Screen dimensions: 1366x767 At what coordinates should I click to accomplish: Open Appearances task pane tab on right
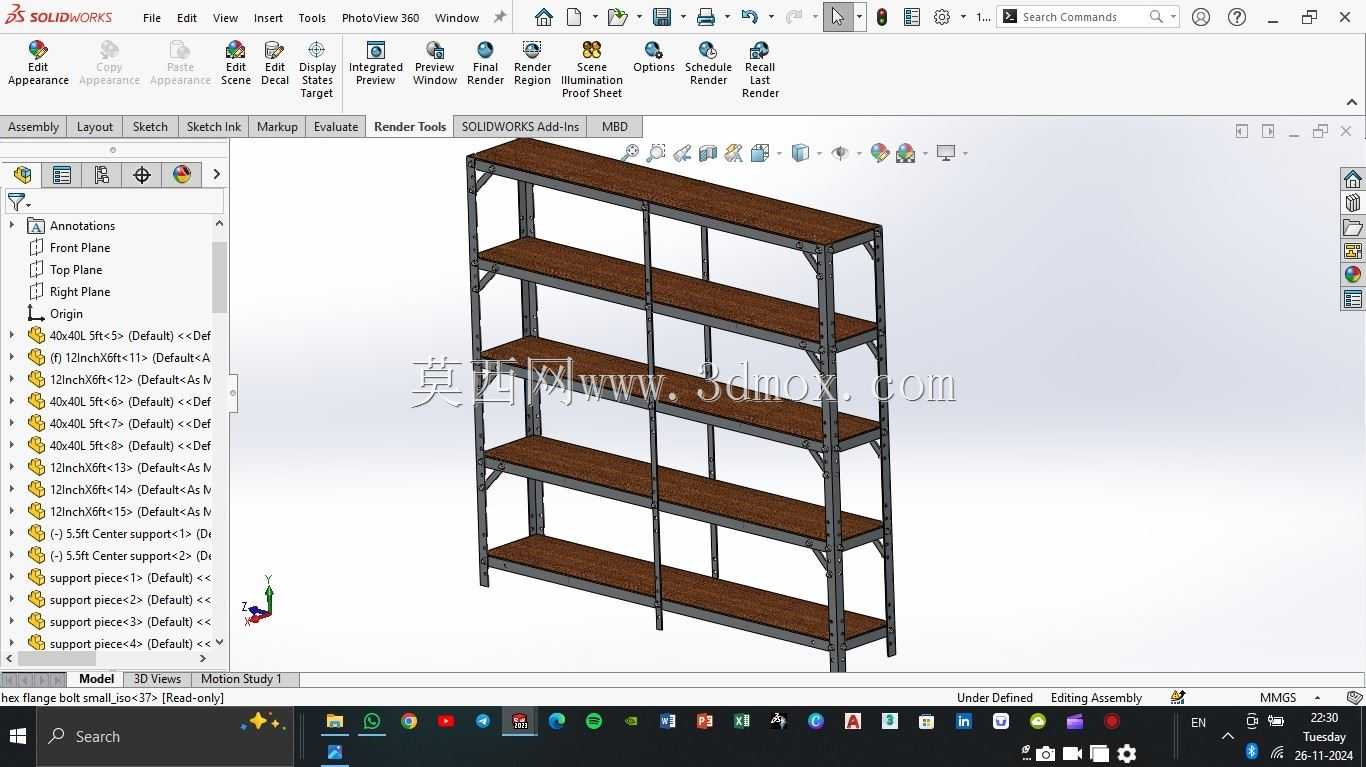[1353, 275]
